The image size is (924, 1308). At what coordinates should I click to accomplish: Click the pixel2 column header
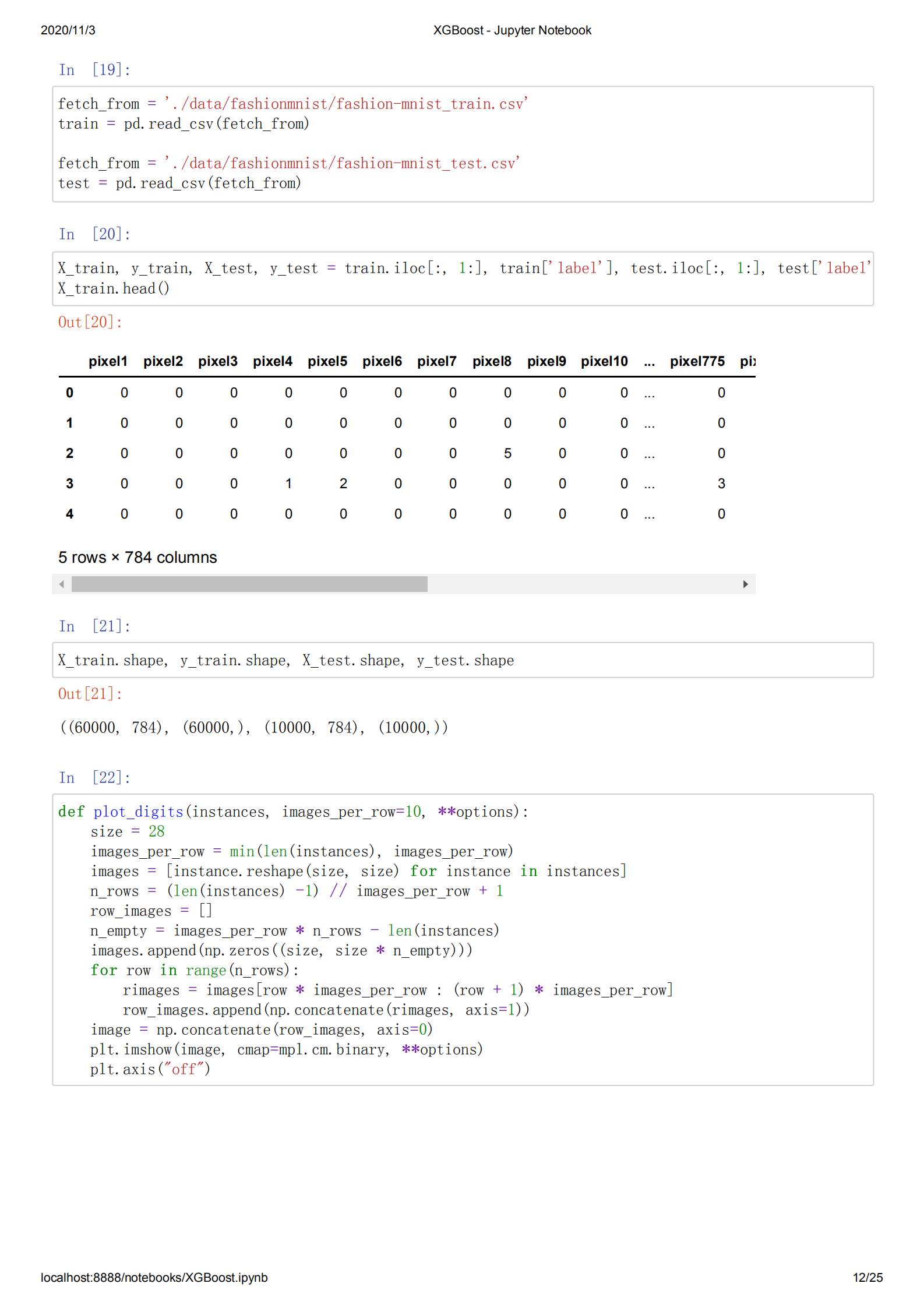click(x=163, y=361)
